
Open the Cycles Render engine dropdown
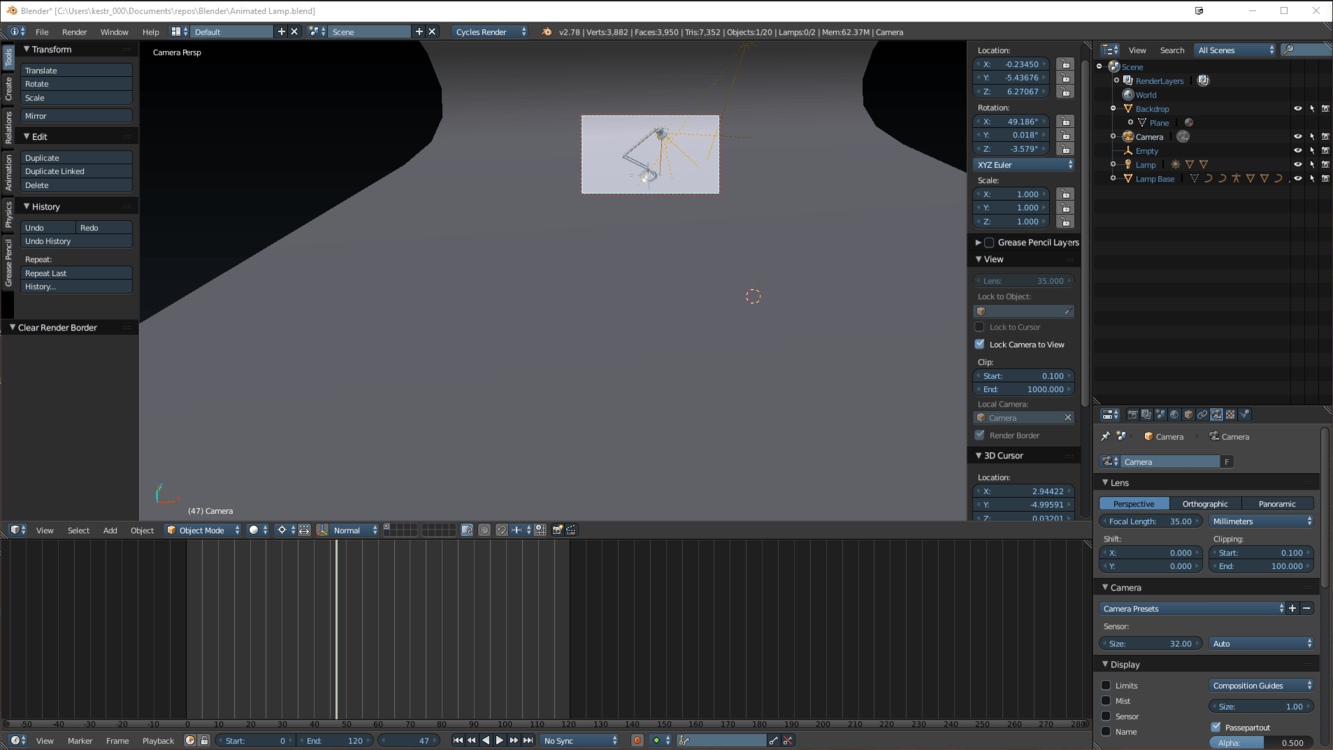490,32
